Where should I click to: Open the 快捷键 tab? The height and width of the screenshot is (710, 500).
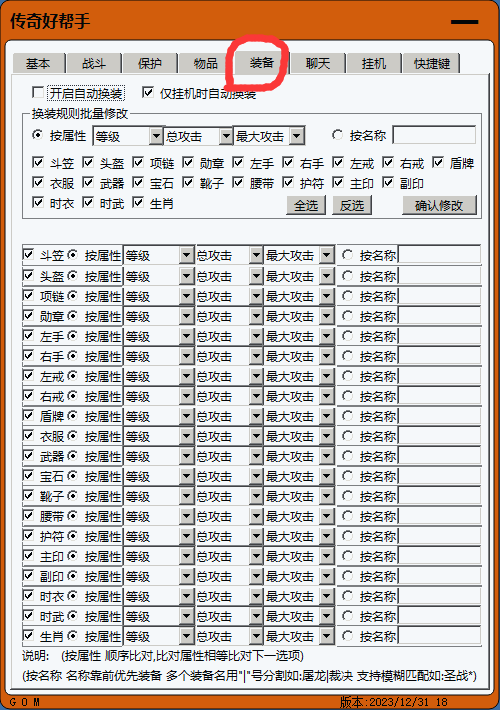(431, 63)
